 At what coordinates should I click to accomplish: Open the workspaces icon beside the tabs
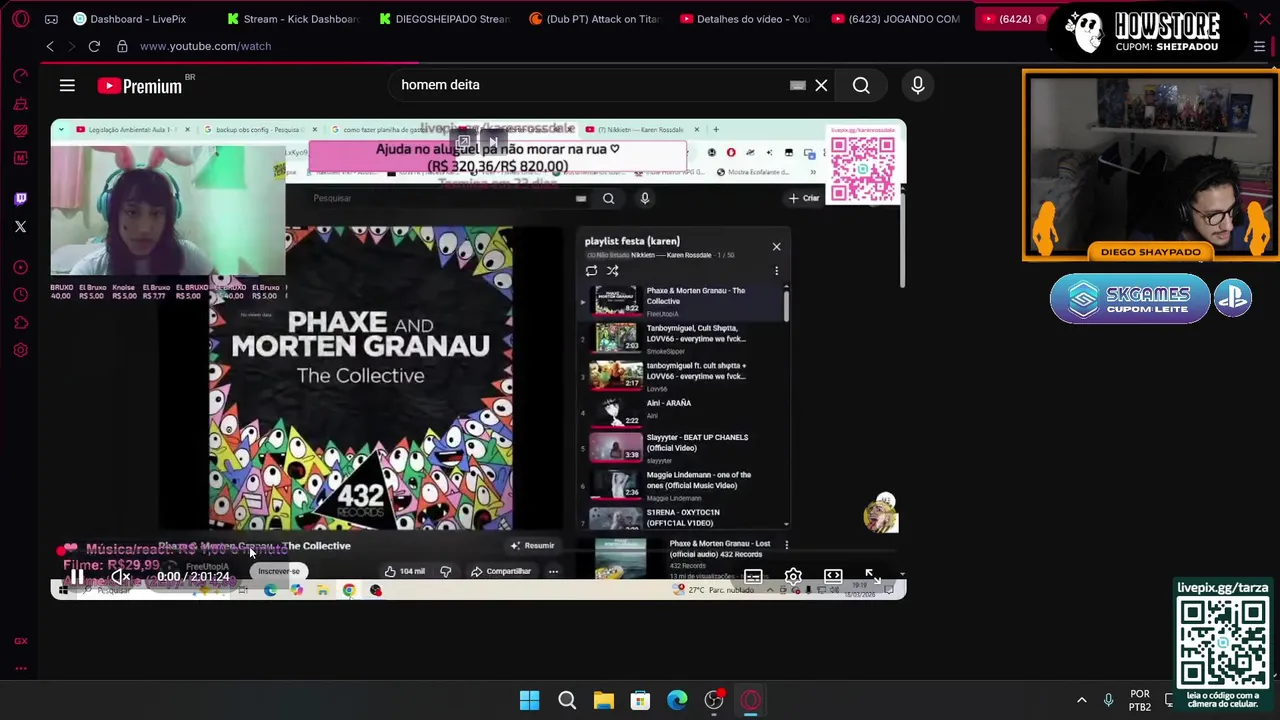point(51,19)
